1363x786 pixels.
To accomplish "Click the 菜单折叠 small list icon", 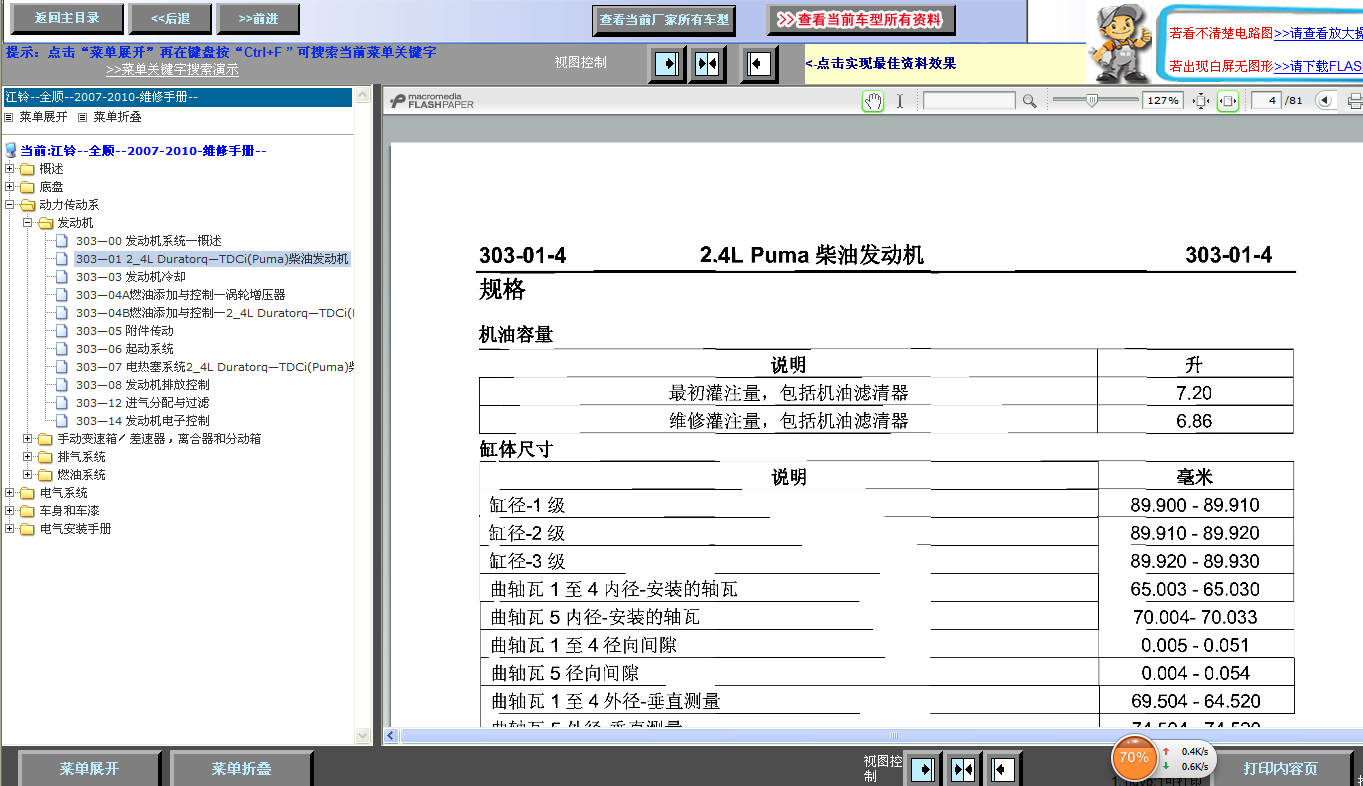I will pos(84,117).
